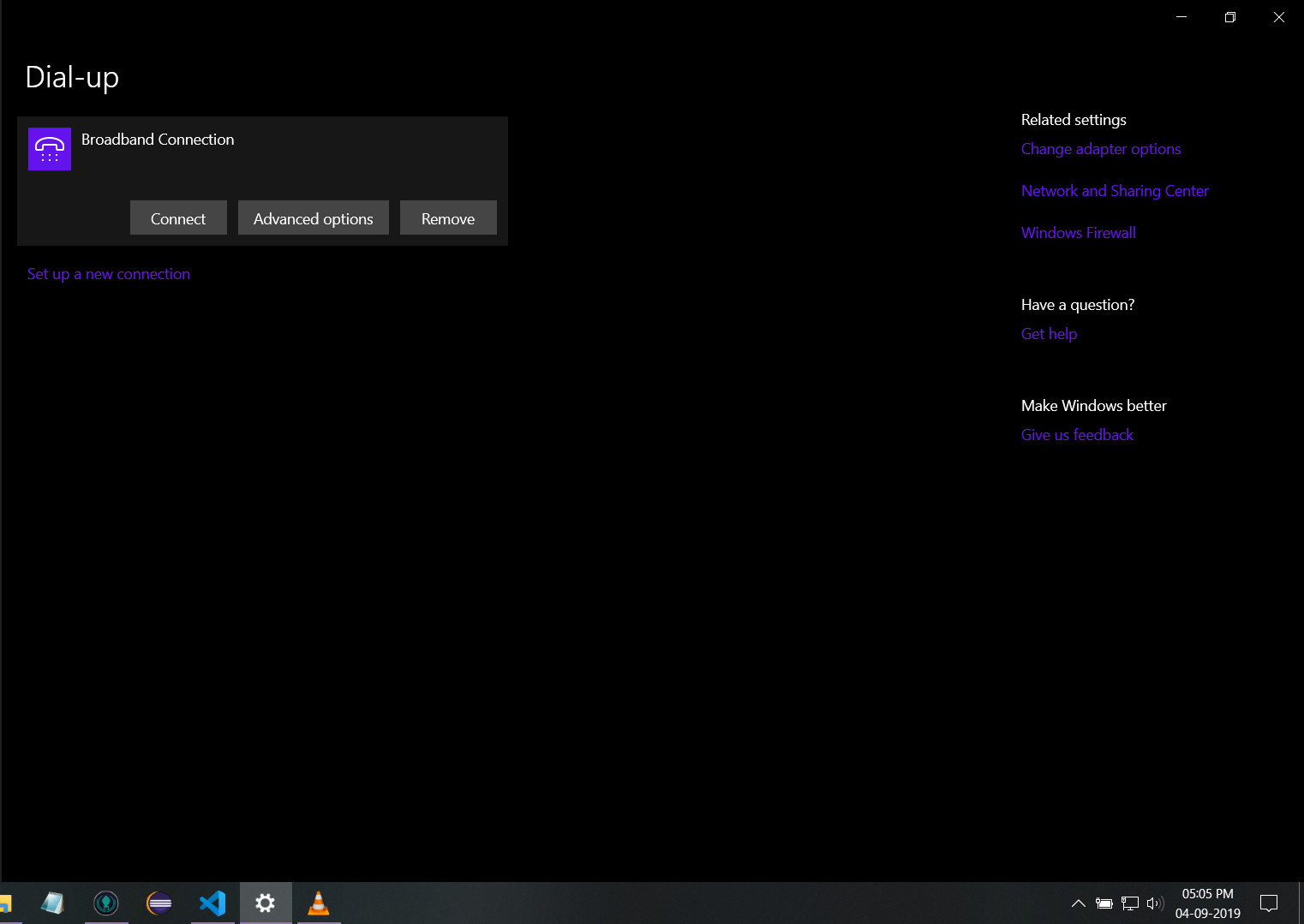1304x924 pixels.
Task: Remove the Broadband Connection
Action: click(448, 218)
